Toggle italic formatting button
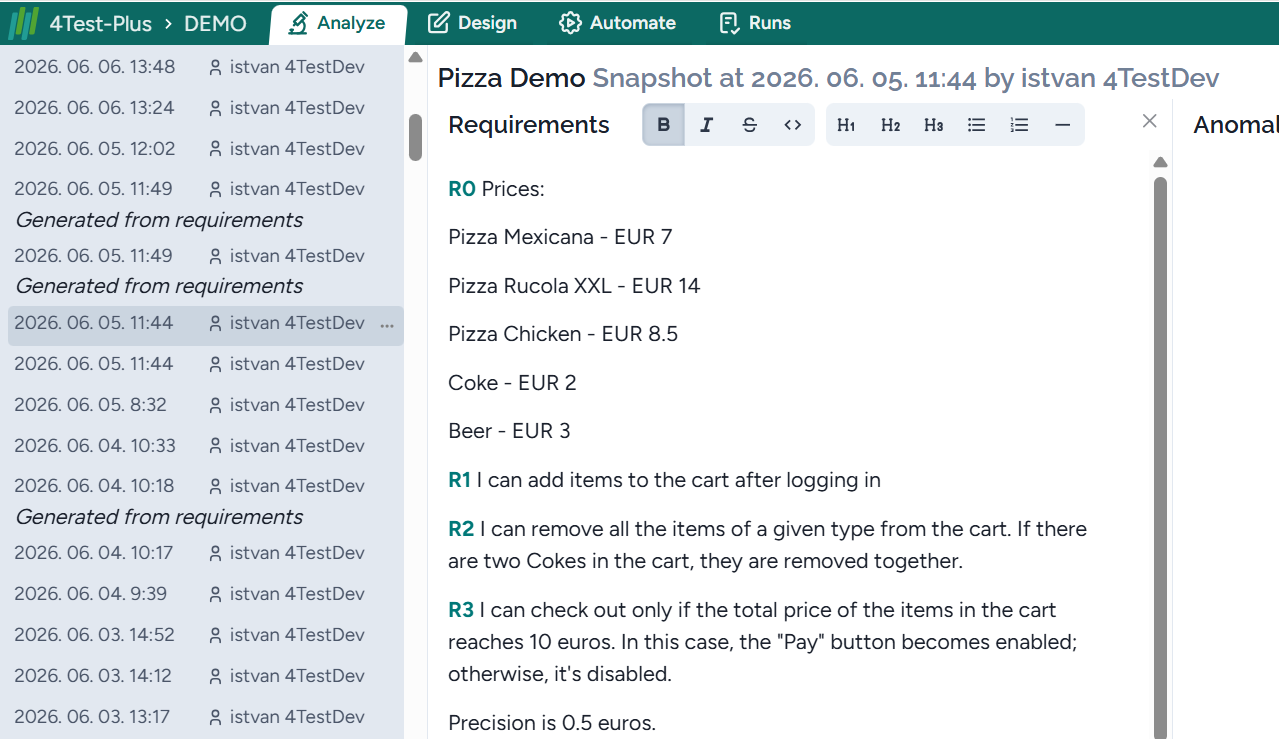Image resolution: width=1279 pixels, height=739 pixels. pyautogui.click(x=706, y=125)
